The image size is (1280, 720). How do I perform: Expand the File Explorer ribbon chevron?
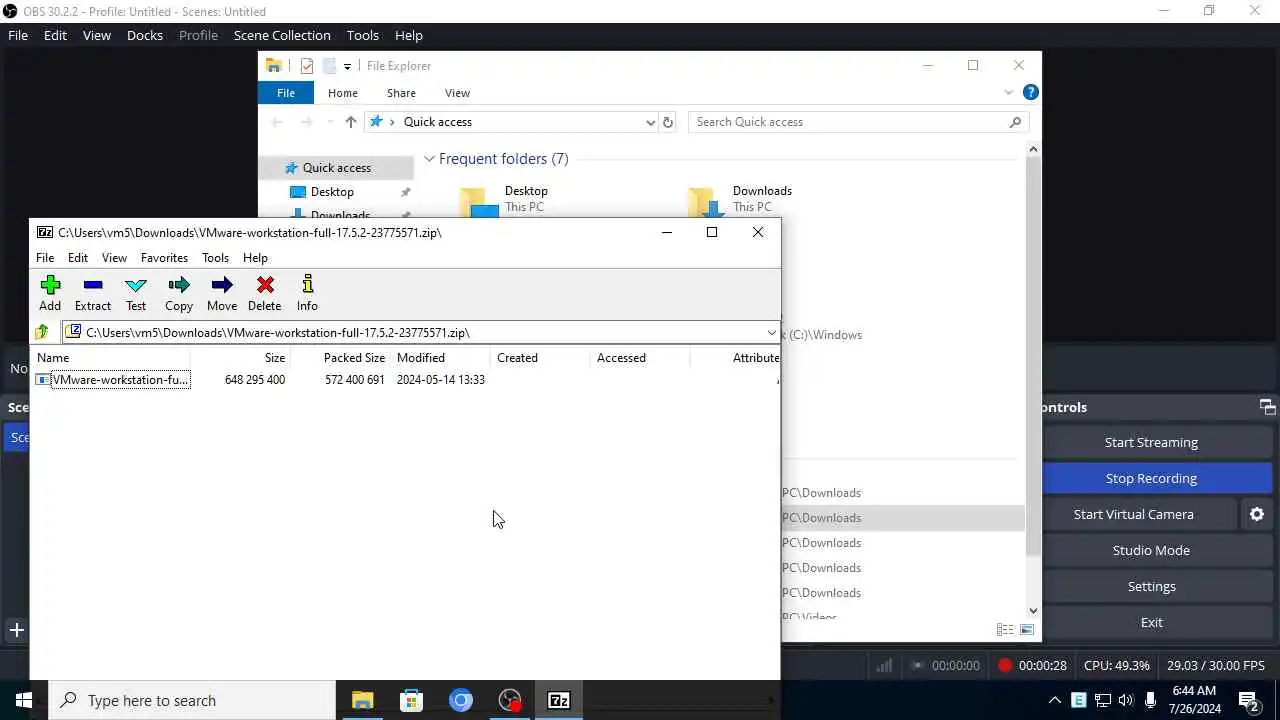tap(1008, 92)
